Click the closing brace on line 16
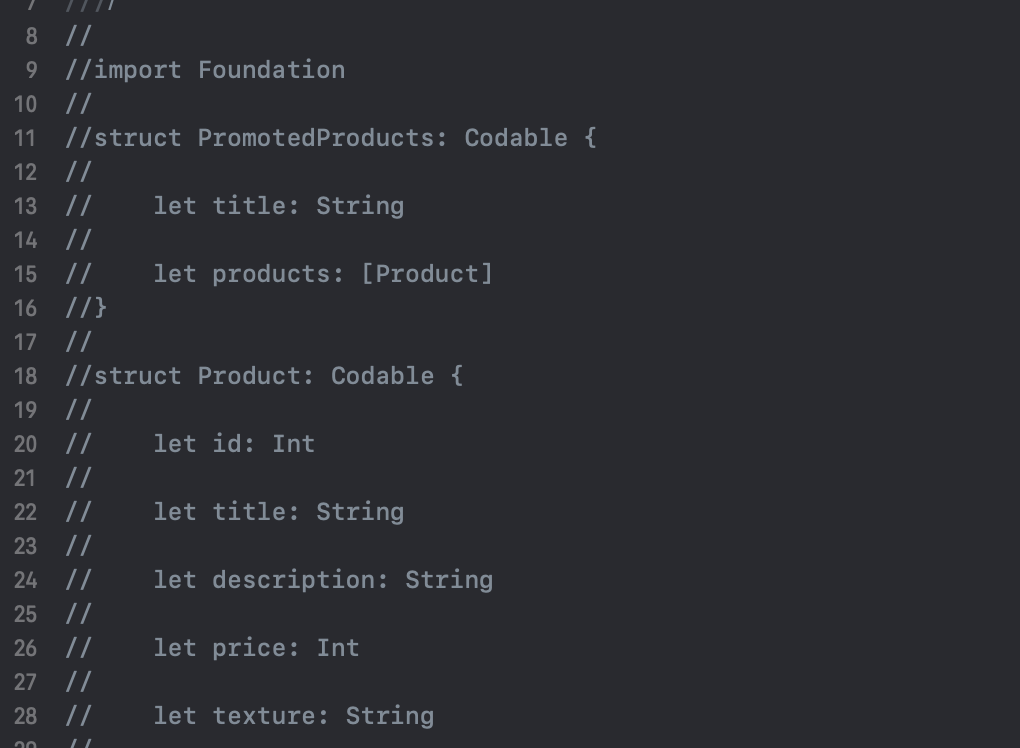The image size is (1020, 748). pyautogui.click(x=101, y=308)
